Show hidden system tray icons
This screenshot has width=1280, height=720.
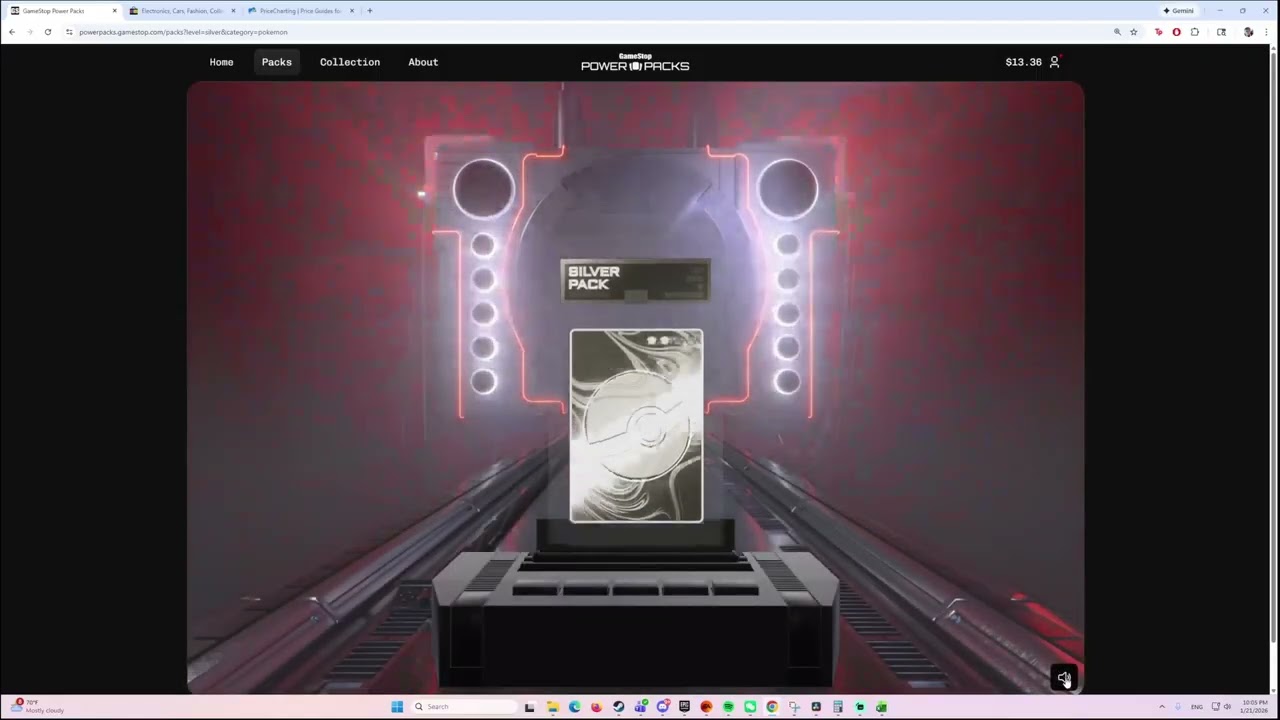tap(1162, 707)
